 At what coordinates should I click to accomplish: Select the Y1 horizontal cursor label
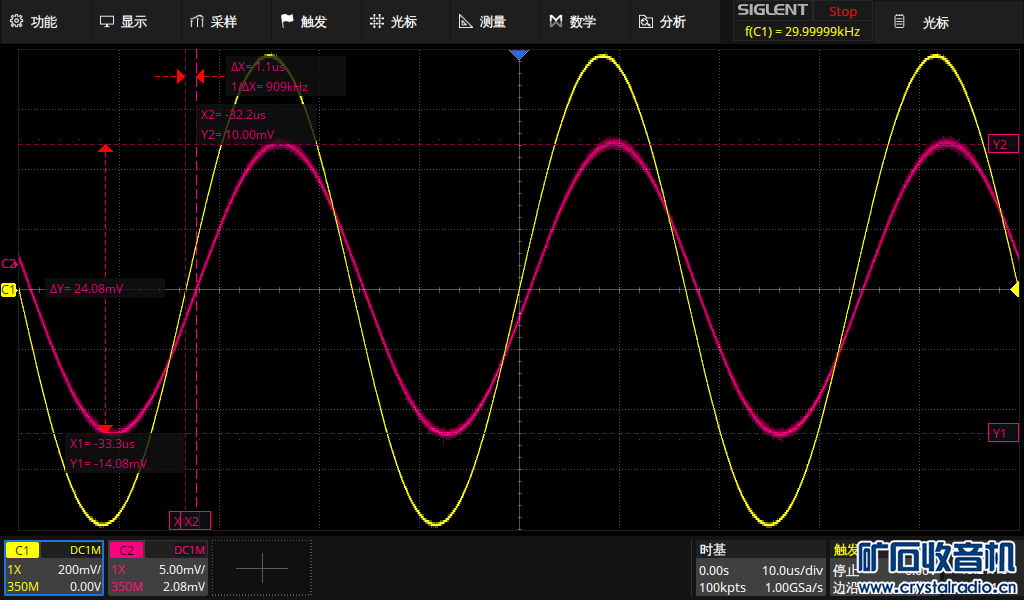[1002, 433]
